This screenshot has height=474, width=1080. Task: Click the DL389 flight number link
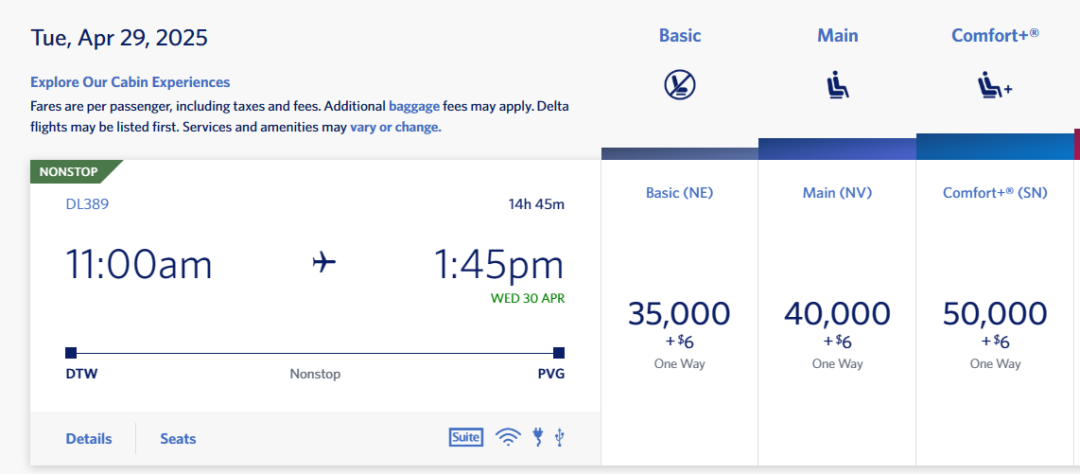click(x=87, y=204)
